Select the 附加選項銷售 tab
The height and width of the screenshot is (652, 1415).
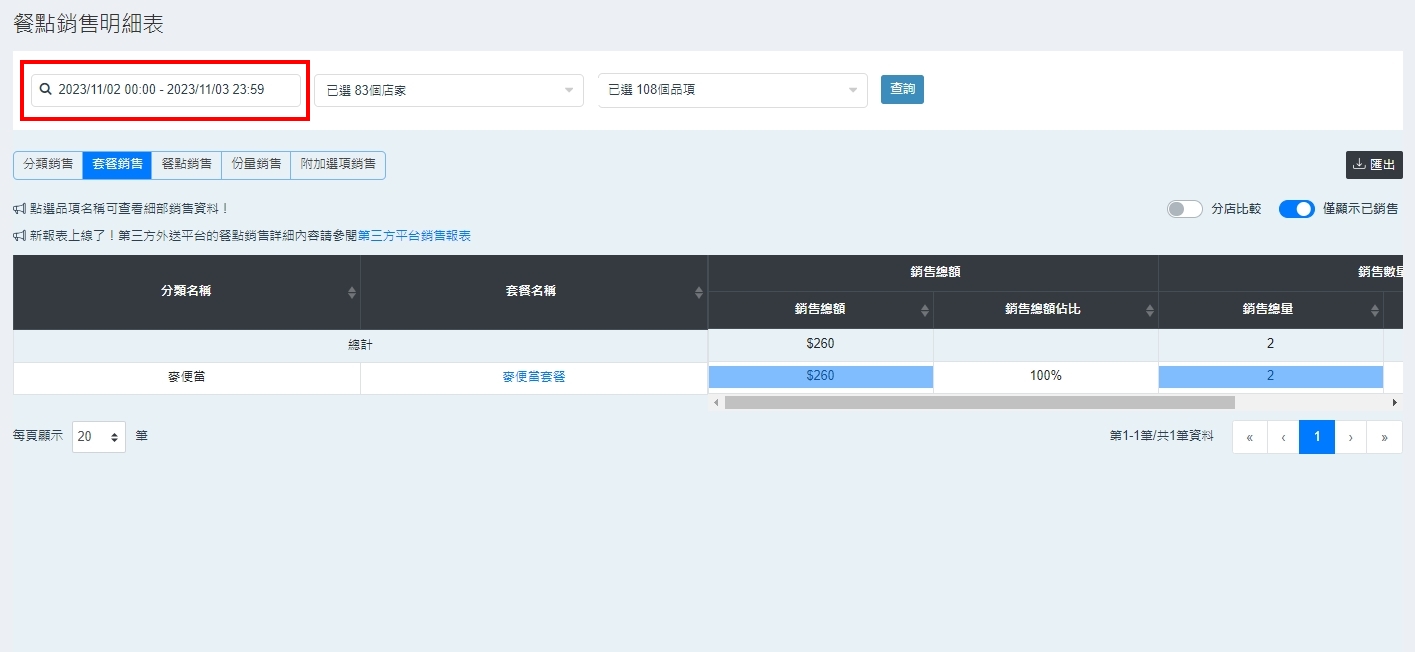click(338, 165)
